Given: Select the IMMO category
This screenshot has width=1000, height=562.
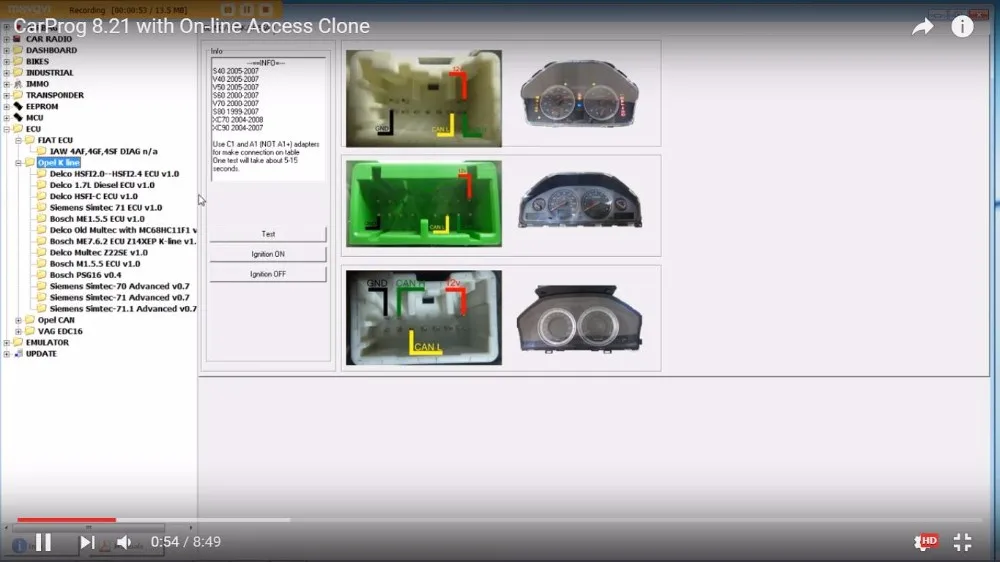Looking at the screenshot, I should (x=37, y=84).
